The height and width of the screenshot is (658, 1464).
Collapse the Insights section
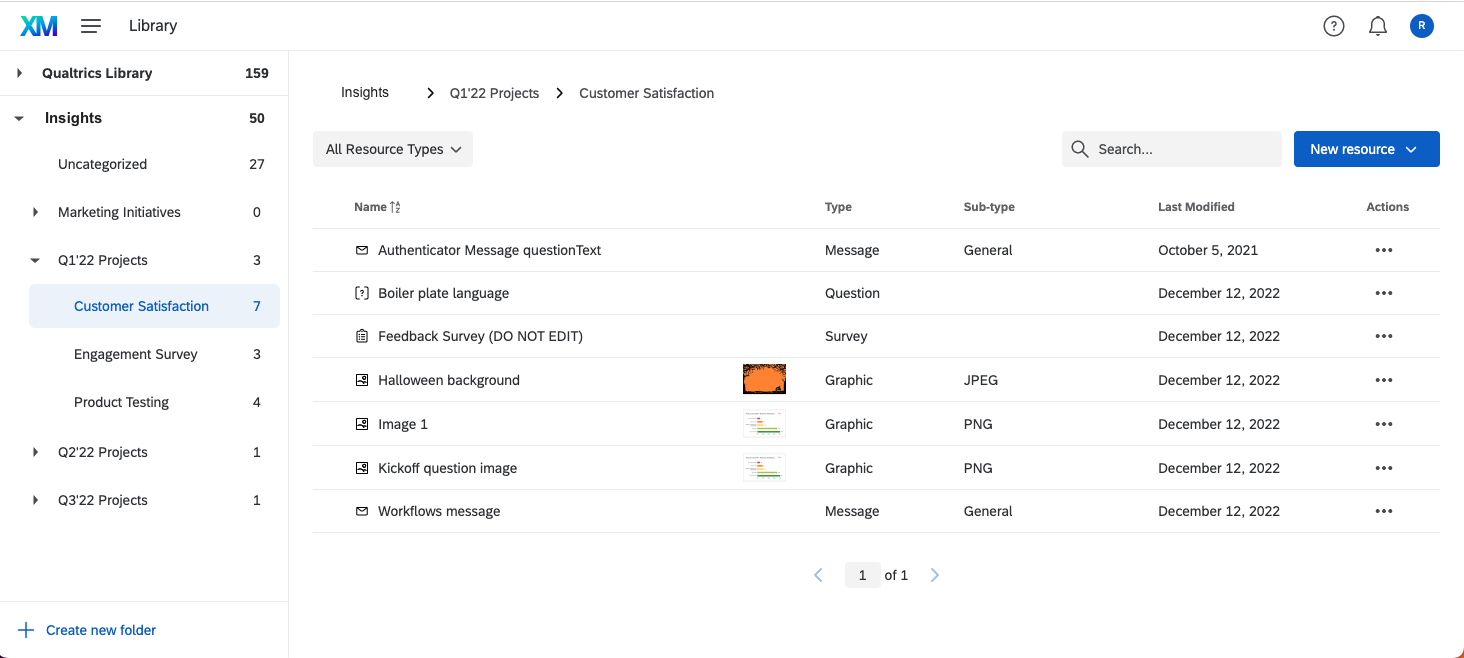coord(18,117)
